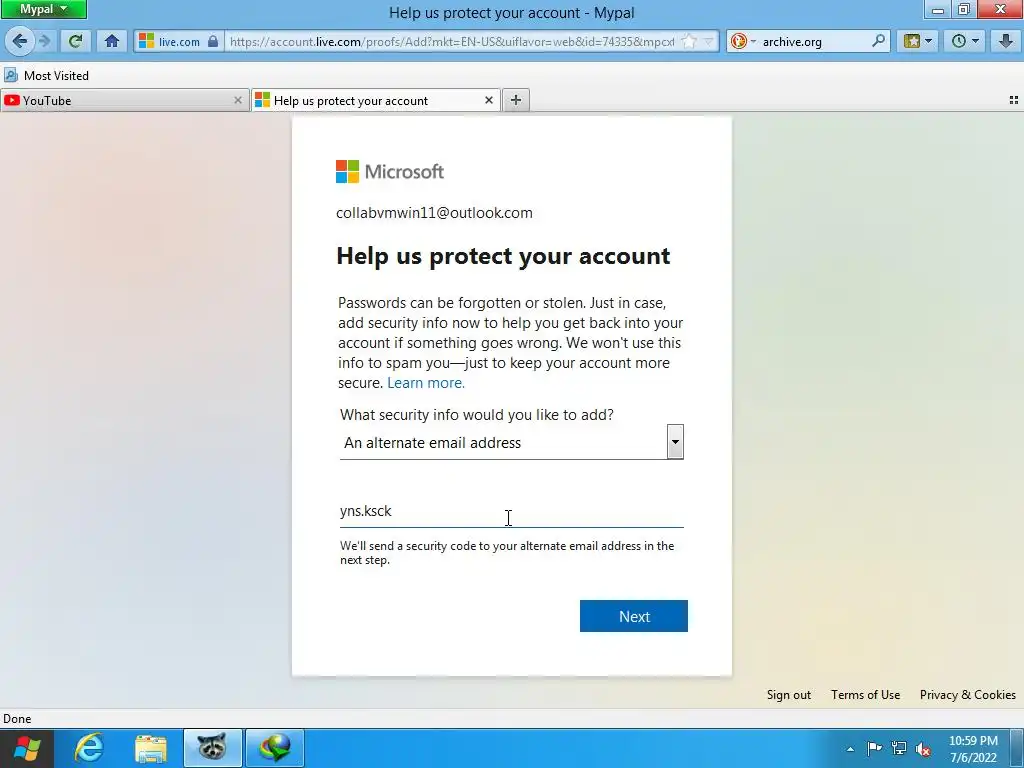
Task: Reload the current page
Action: coord(76,41)
